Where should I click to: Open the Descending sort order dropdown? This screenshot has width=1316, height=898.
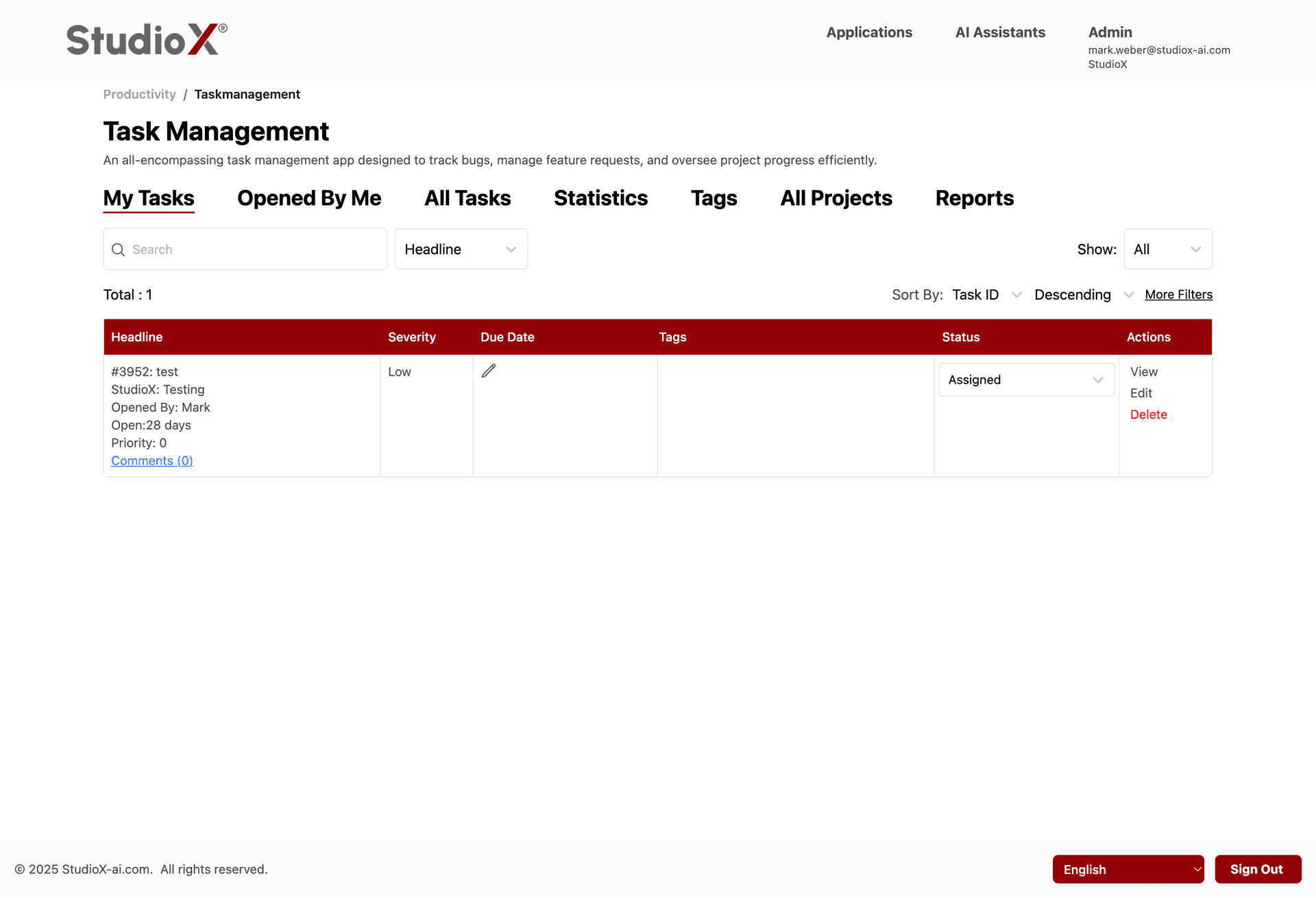1083,294
